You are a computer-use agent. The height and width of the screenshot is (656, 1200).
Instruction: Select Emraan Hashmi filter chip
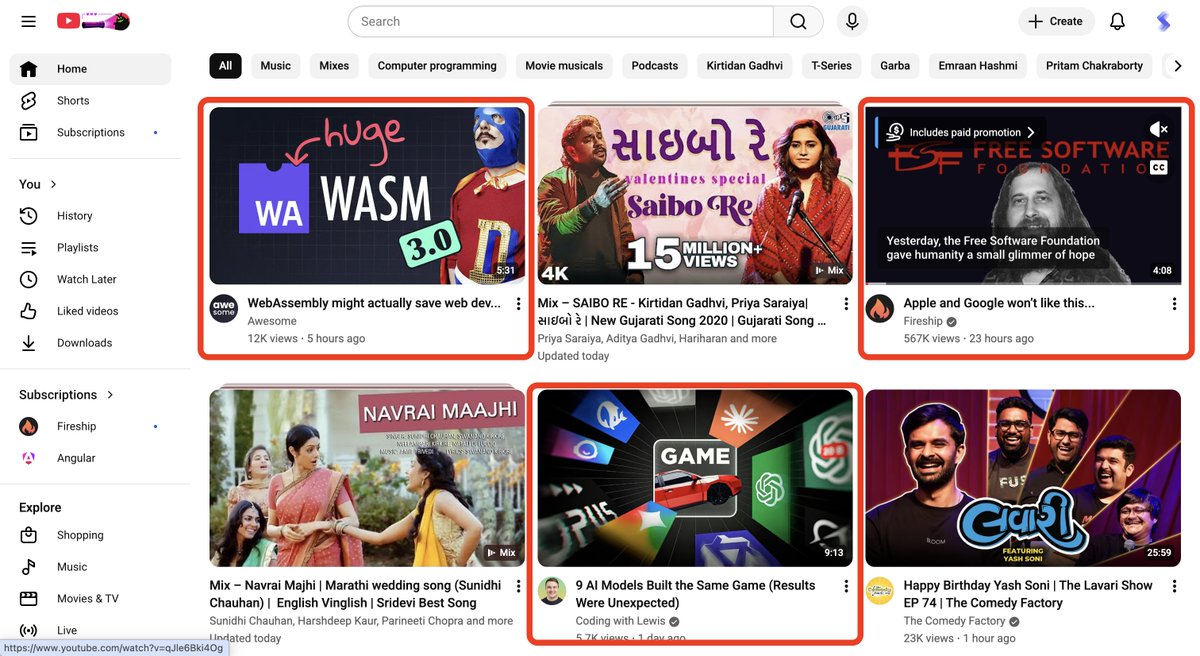(x=978, y=66)
